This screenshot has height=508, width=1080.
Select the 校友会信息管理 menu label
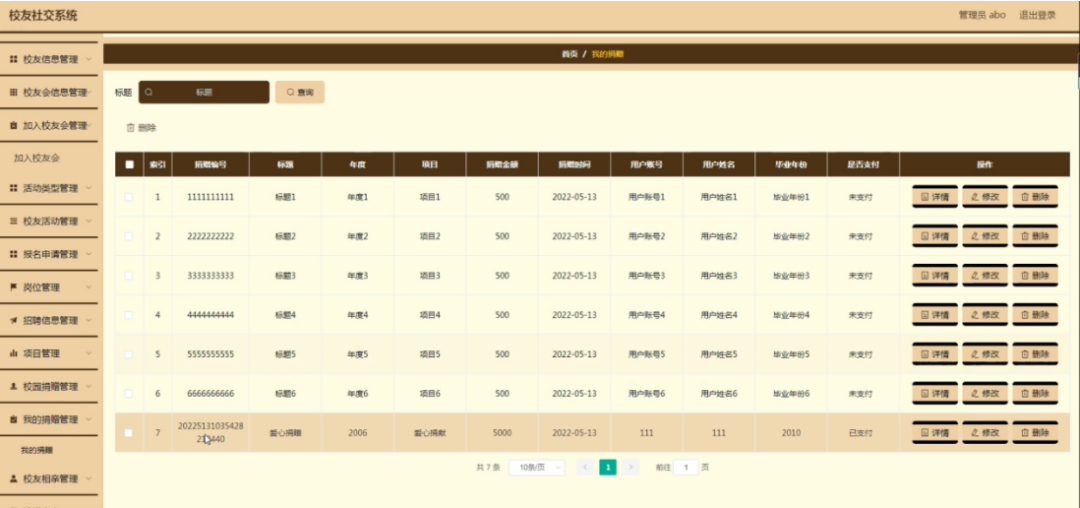54,92
